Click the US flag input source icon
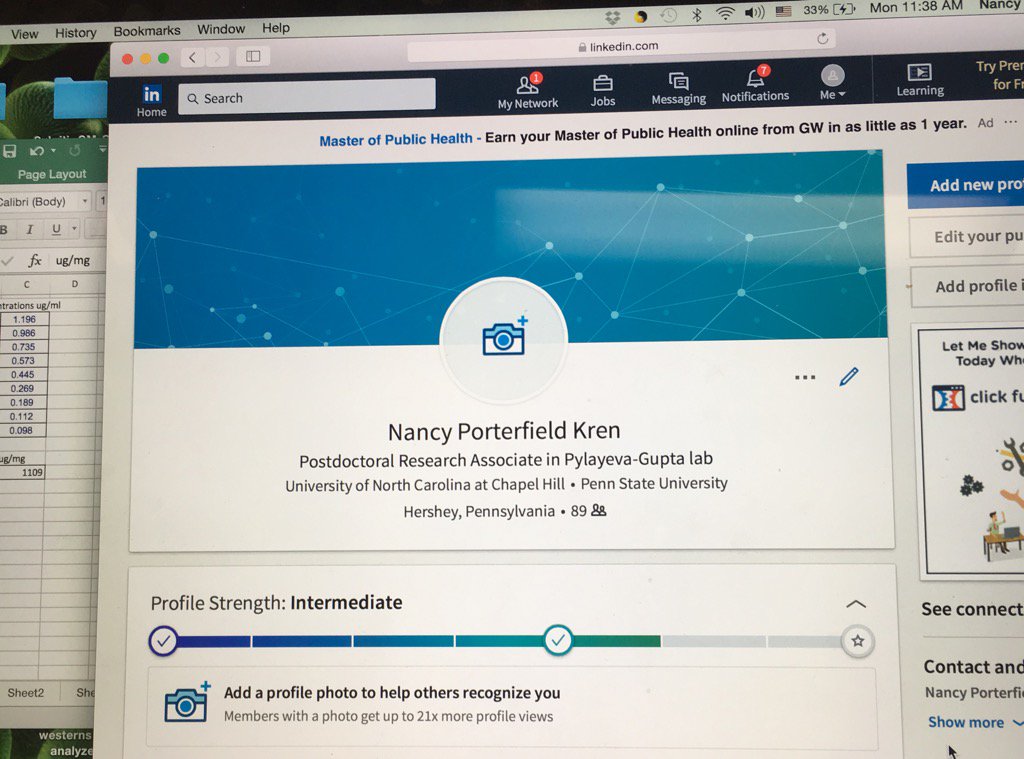The width and height of the screenshot is (1024, 759). (x=783, y=11)
